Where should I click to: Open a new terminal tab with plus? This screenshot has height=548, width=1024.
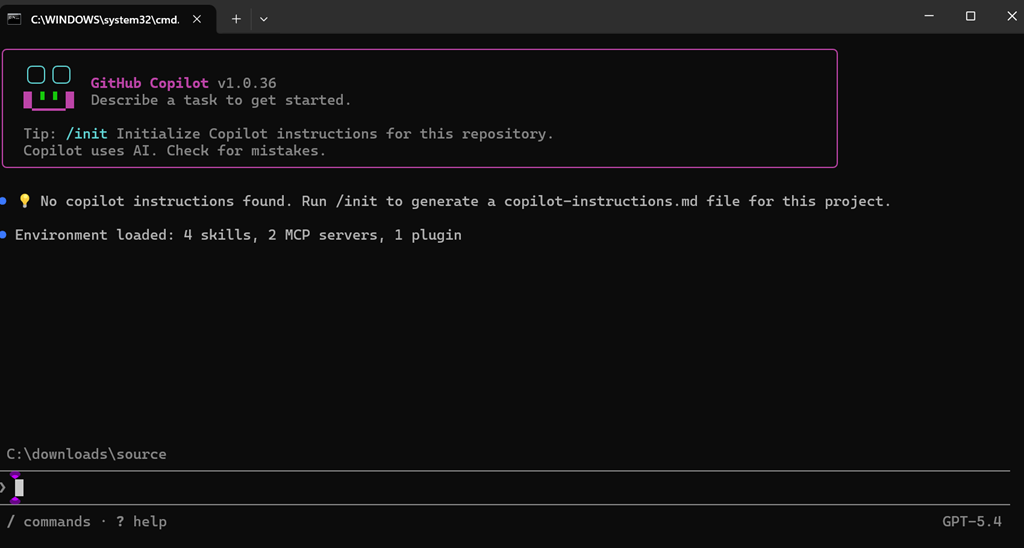click(236, 19)
